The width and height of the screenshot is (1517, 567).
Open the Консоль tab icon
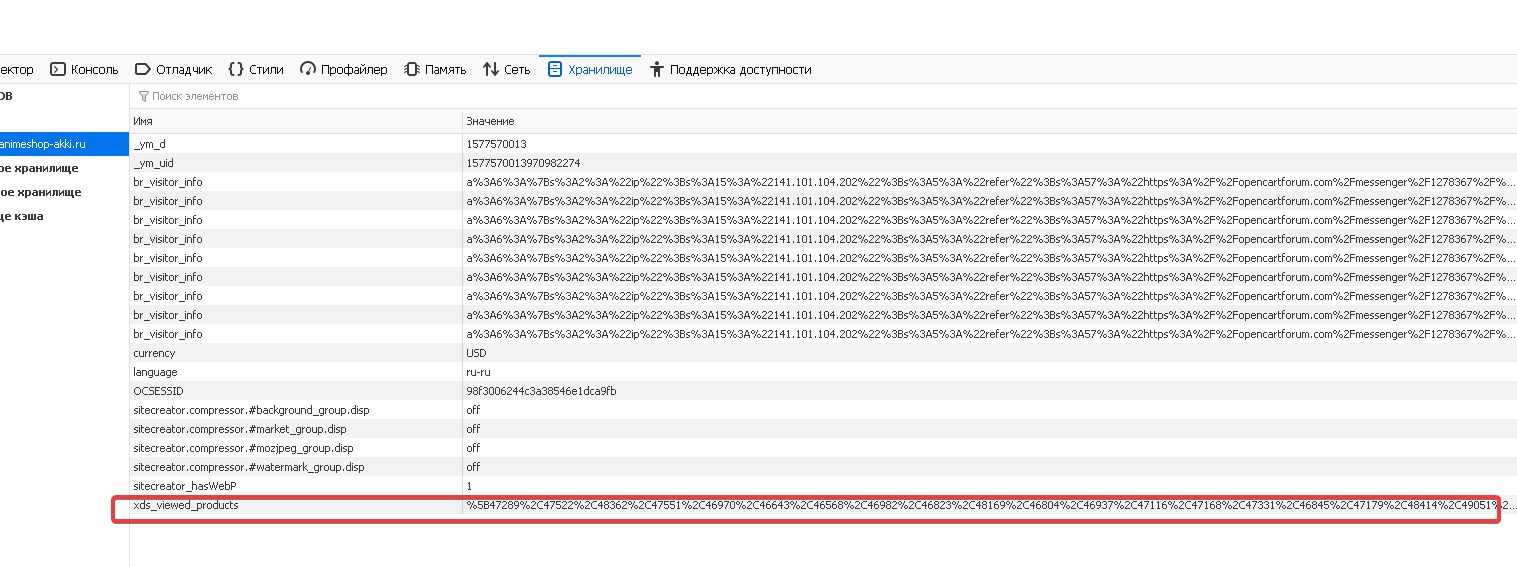[58, 70]
